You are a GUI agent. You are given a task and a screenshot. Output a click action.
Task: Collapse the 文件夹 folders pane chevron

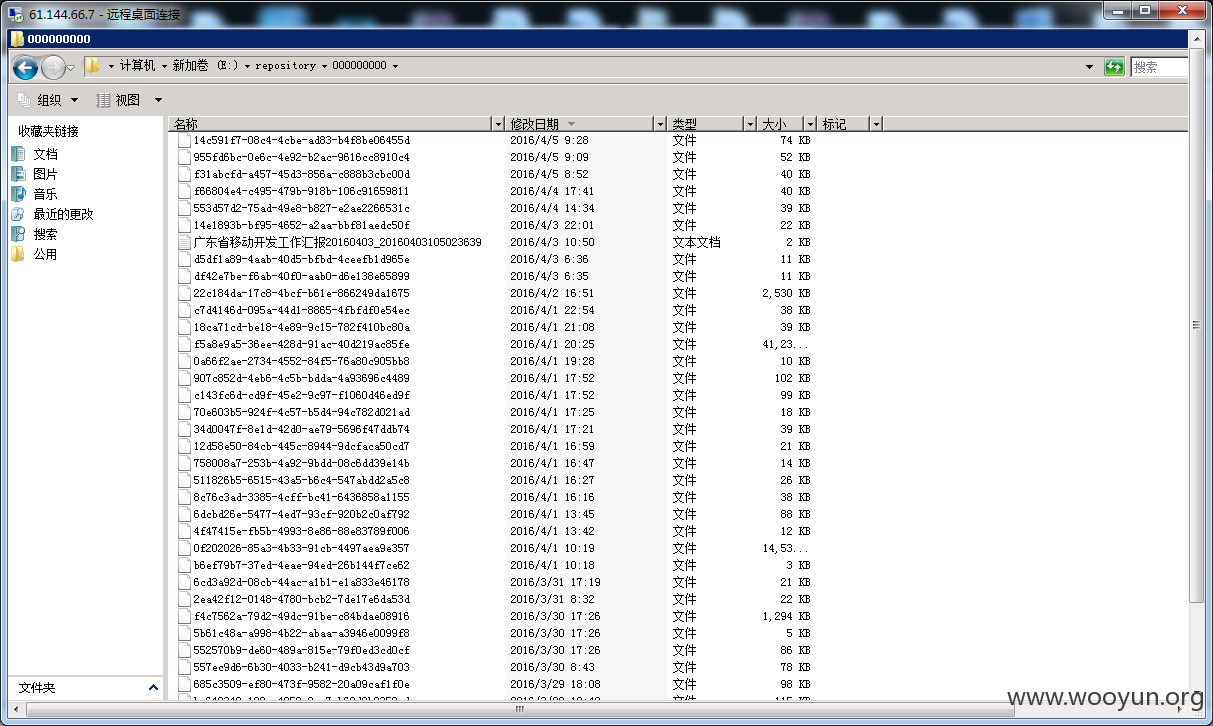click(153, 688)
